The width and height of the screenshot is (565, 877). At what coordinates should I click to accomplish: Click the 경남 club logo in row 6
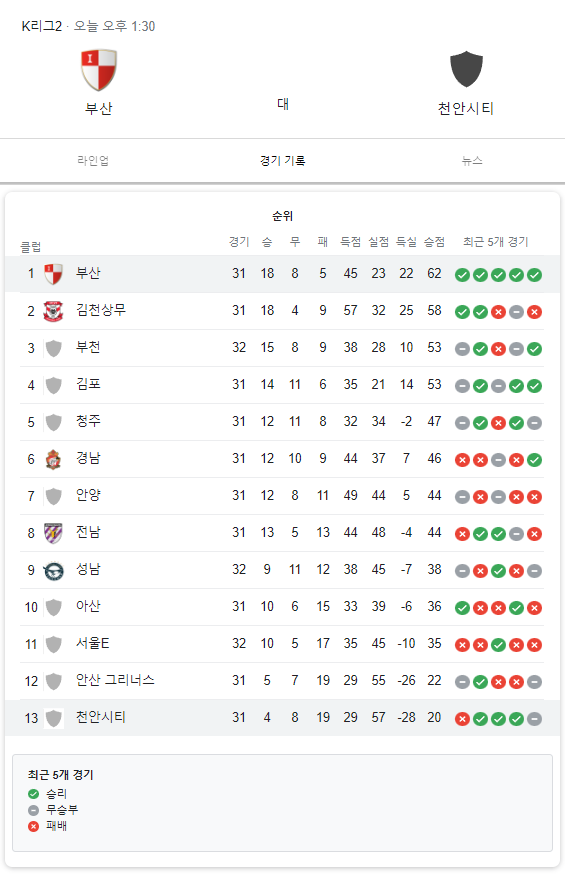pos(53,459)
